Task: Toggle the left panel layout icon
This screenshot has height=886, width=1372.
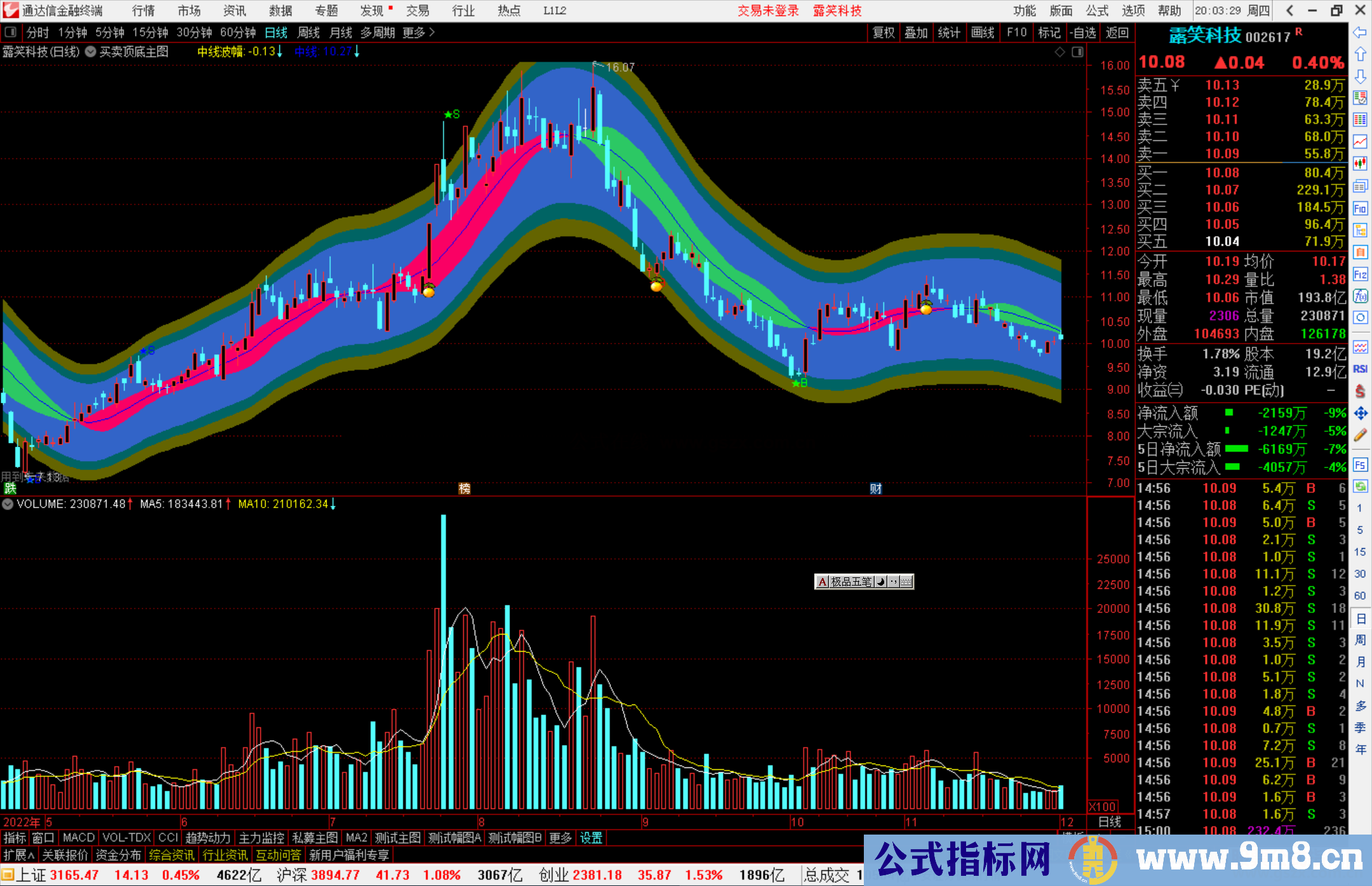Action: (x=11, y=32)
